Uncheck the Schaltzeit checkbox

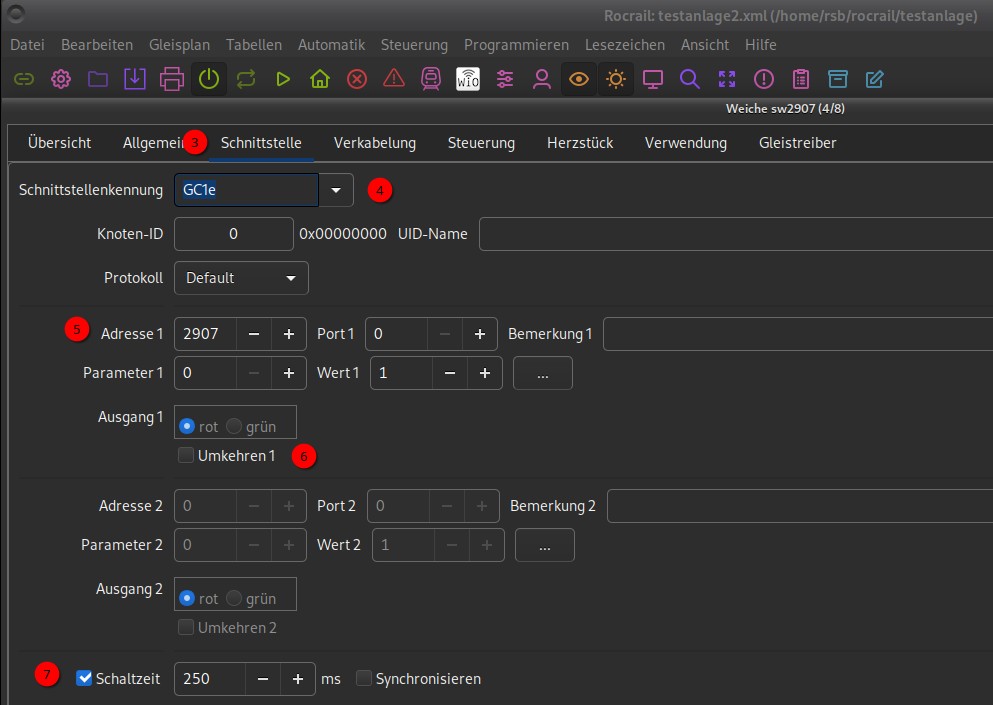coord(85,679)
